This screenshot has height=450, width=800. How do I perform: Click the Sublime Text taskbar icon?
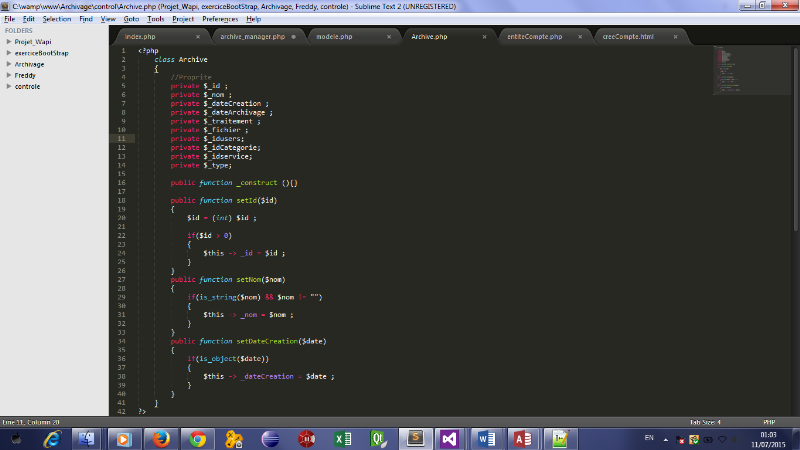click(x=414, y=438)
